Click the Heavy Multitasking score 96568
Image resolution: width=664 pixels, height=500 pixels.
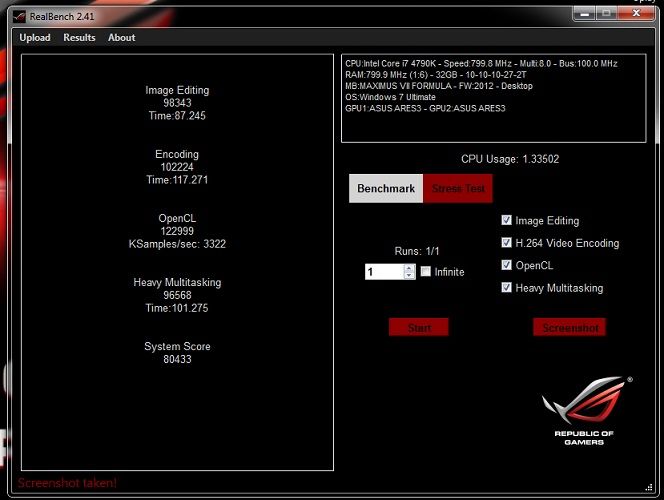(x=177, y=295)
